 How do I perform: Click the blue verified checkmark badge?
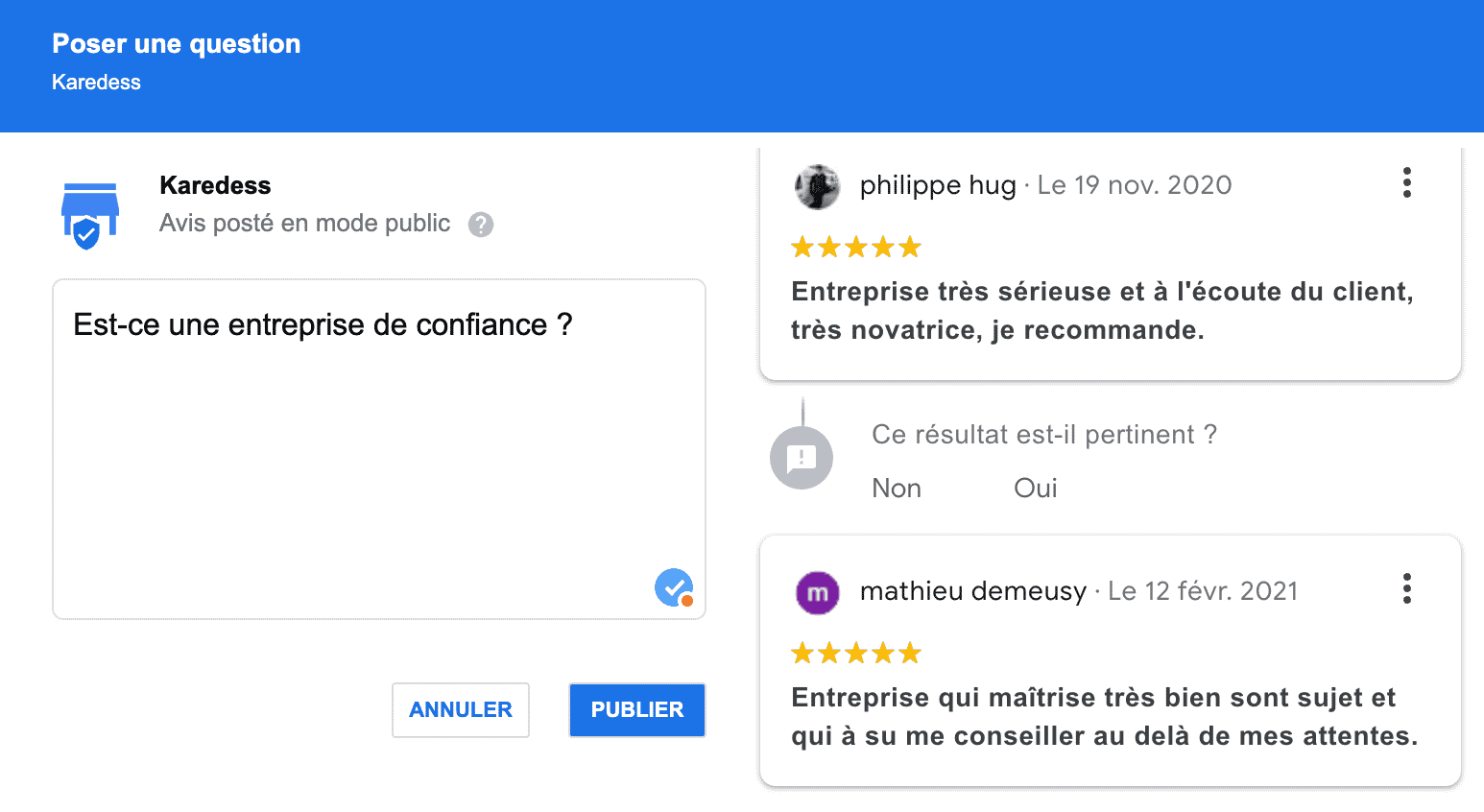[673, 587]
